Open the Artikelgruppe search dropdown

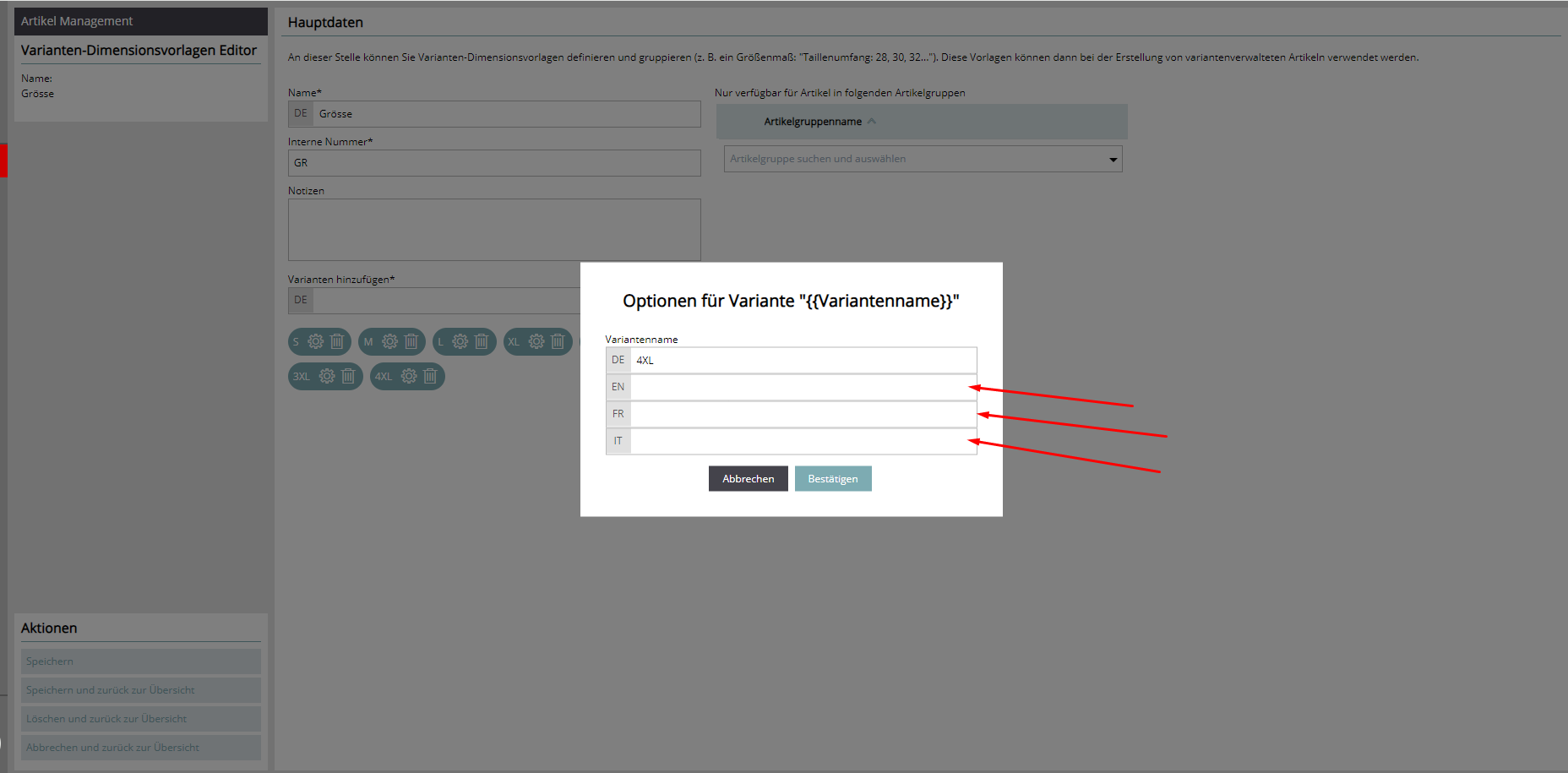(x=923, y=159)
